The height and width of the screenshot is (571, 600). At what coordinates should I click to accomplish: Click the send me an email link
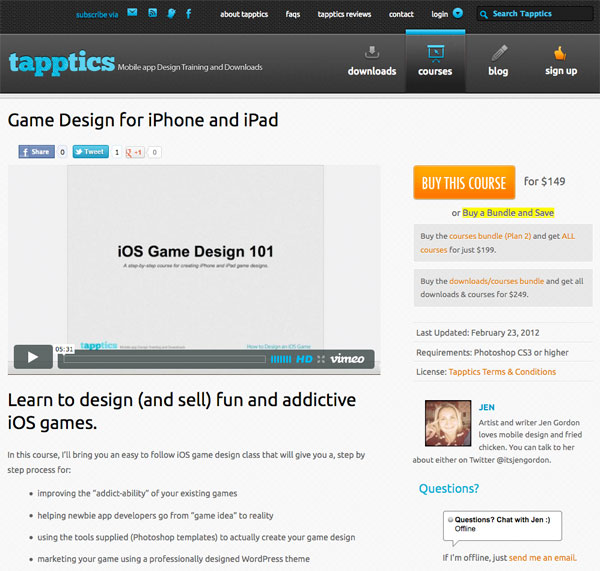542,558
